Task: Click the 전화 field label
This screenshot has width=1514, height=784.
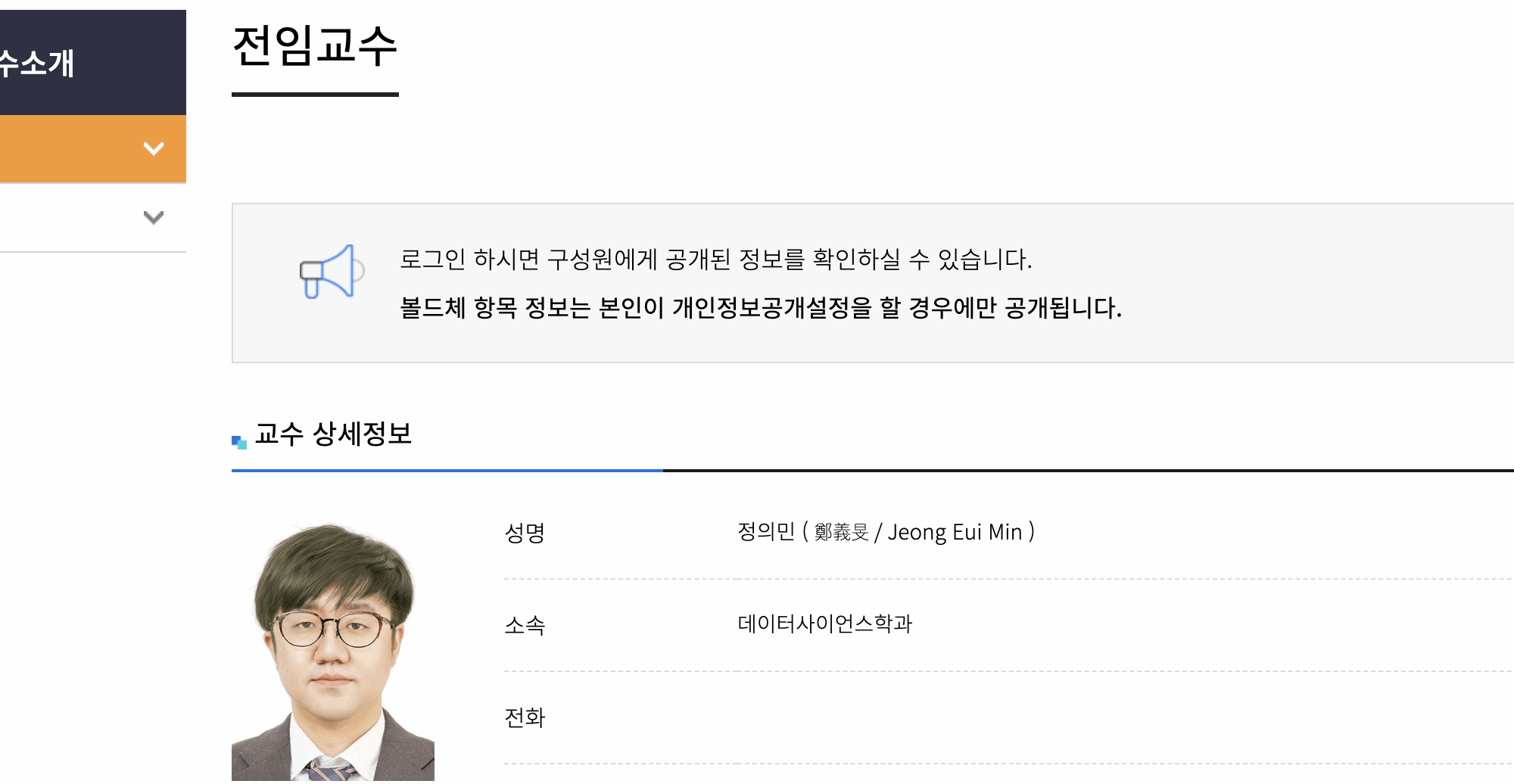Action: pos(525,717)
